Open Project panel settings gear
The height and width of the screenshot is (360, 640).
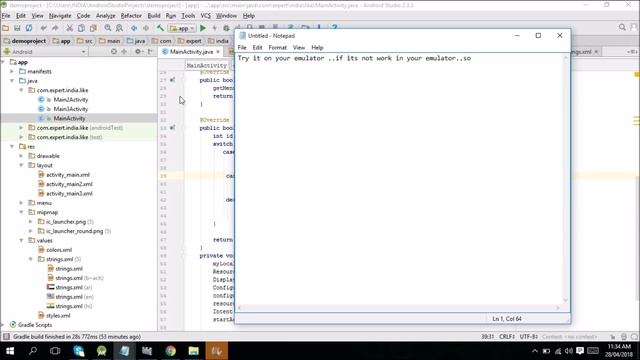pyautogui.click(x=138, y=52)
